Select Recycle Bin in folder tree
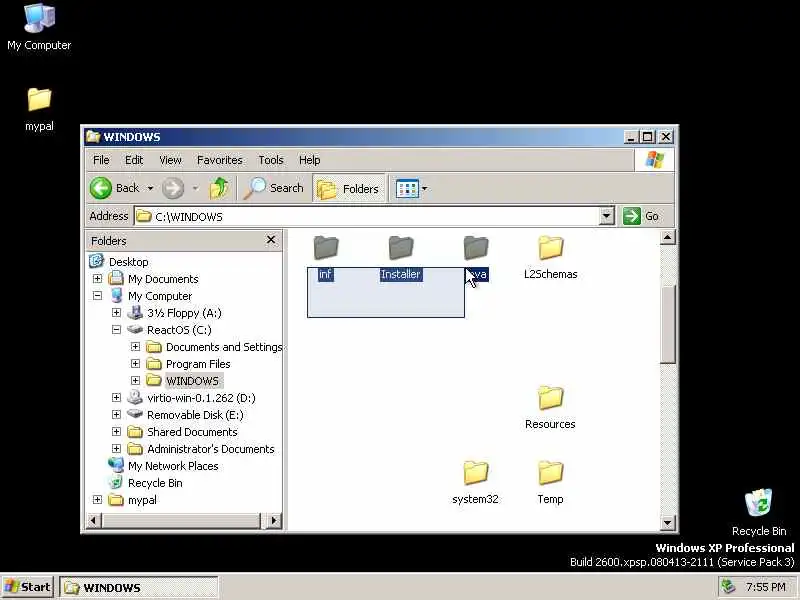 coord(155,483)
